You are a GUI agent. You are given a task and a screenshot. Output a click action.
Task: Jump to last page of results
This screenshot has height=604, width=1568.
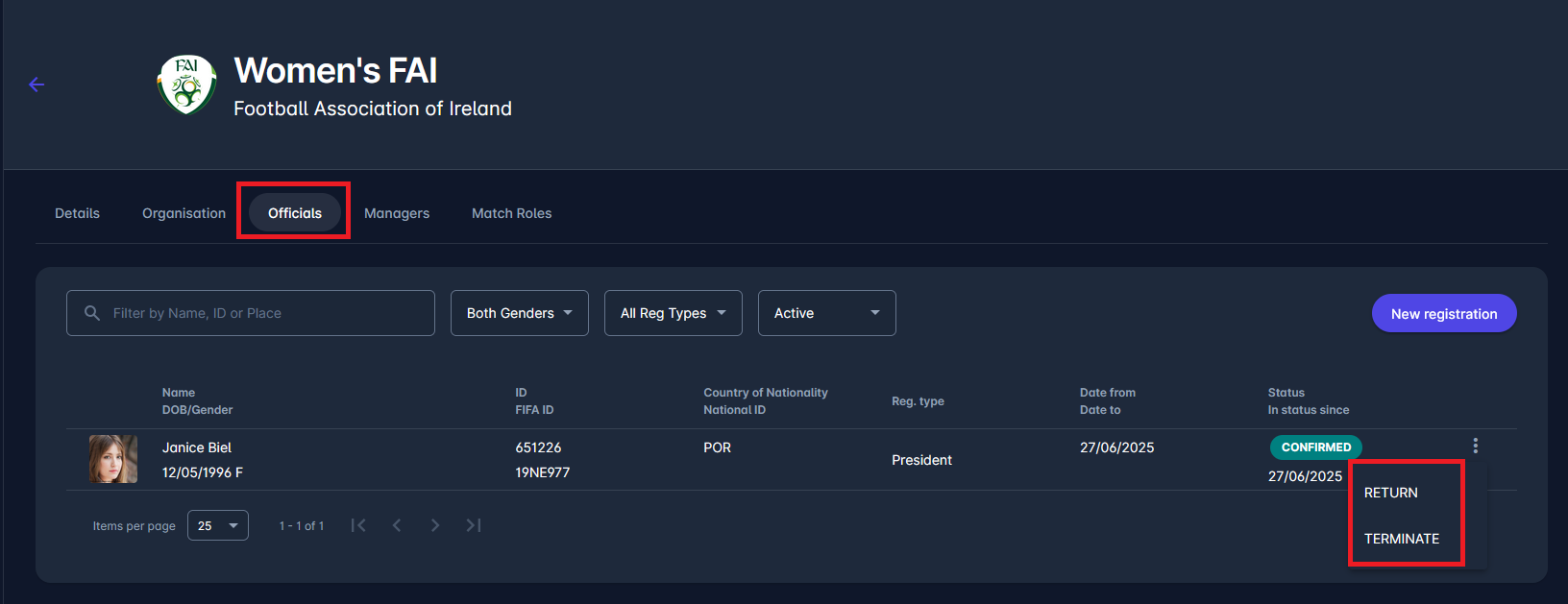(x=474, y=525)
